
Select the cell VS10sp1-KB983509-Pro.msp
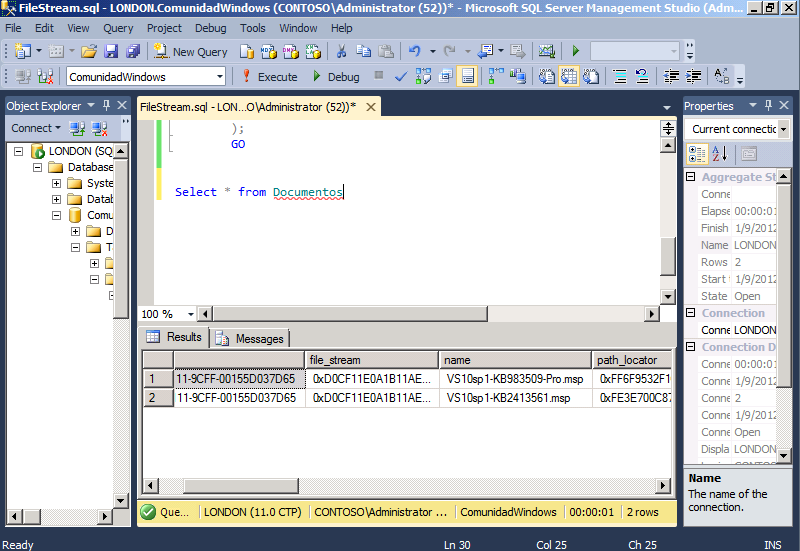[x=515, y=379]
